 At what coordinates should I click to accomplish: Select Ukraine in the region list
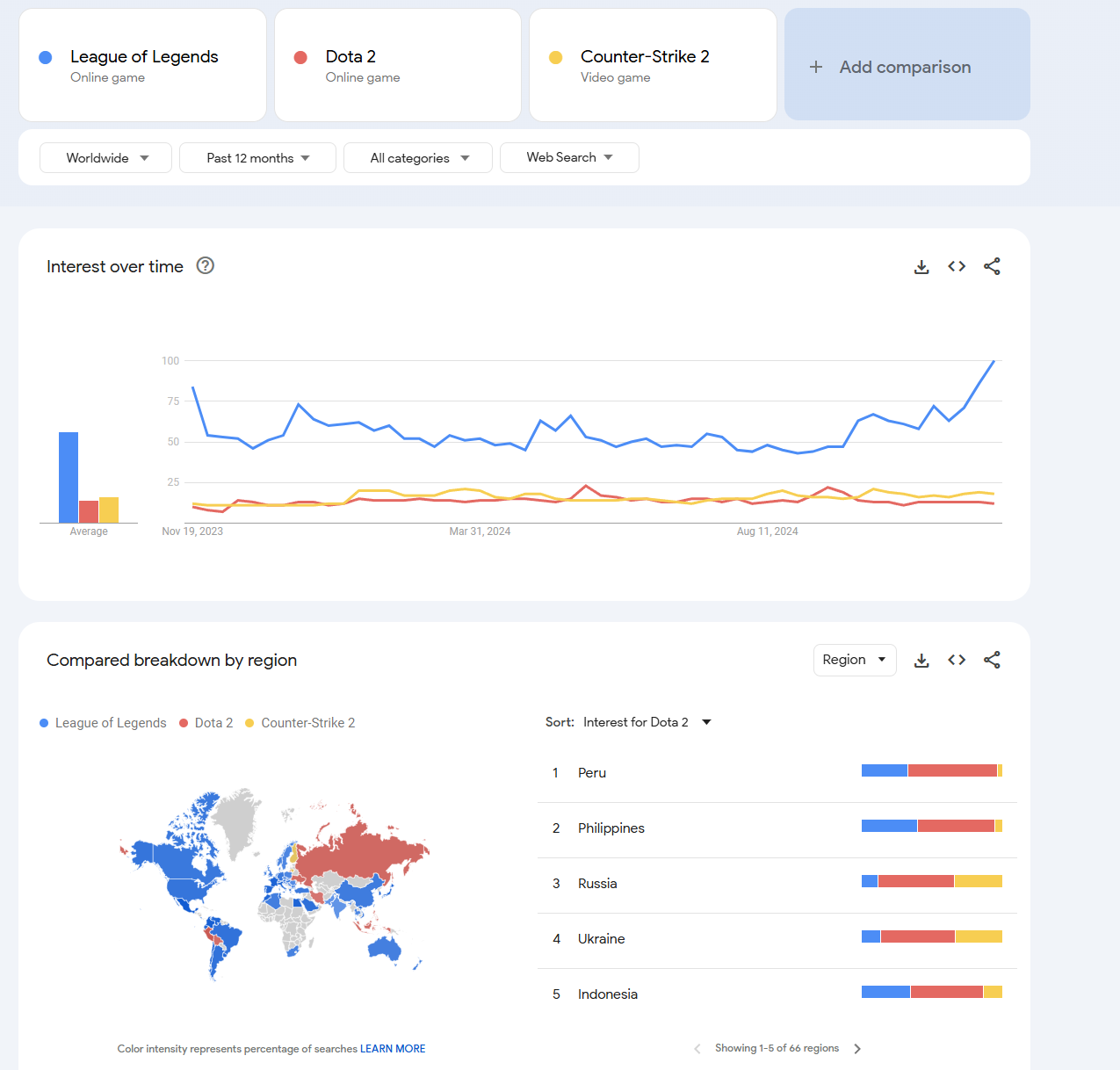pos(777,939)
